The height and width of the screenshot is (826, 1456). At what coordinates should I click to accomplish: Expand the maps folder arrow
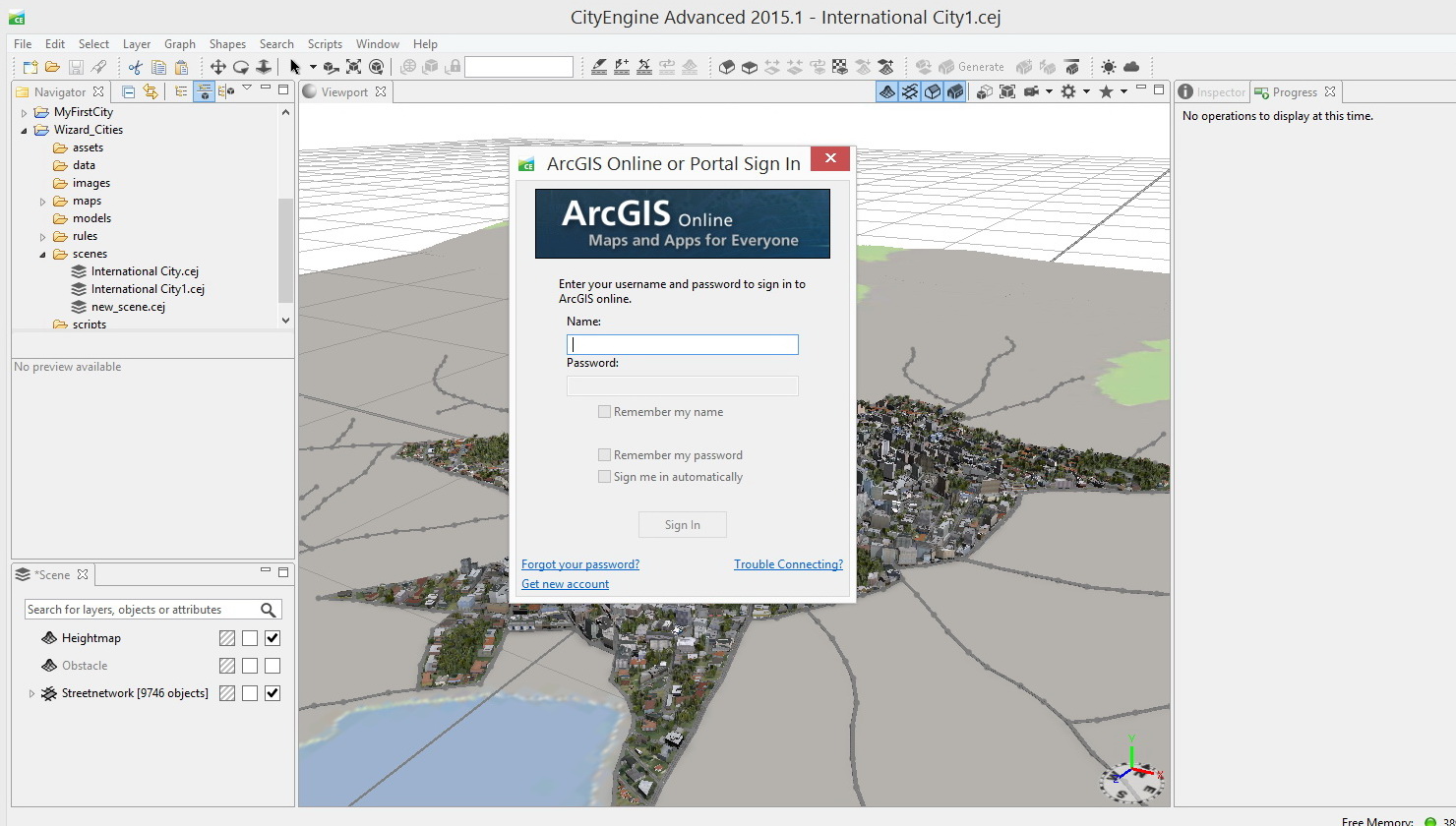(43, 202)
